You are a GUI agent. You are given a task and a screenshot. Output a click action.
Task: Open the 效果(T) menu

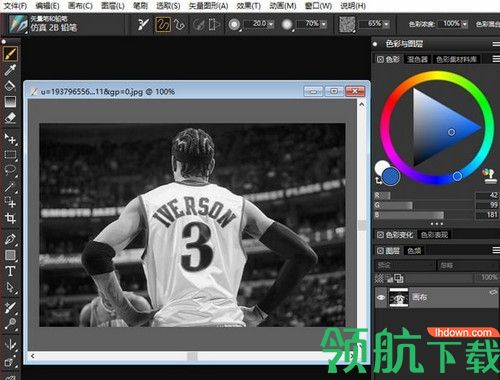coord(248,6)
